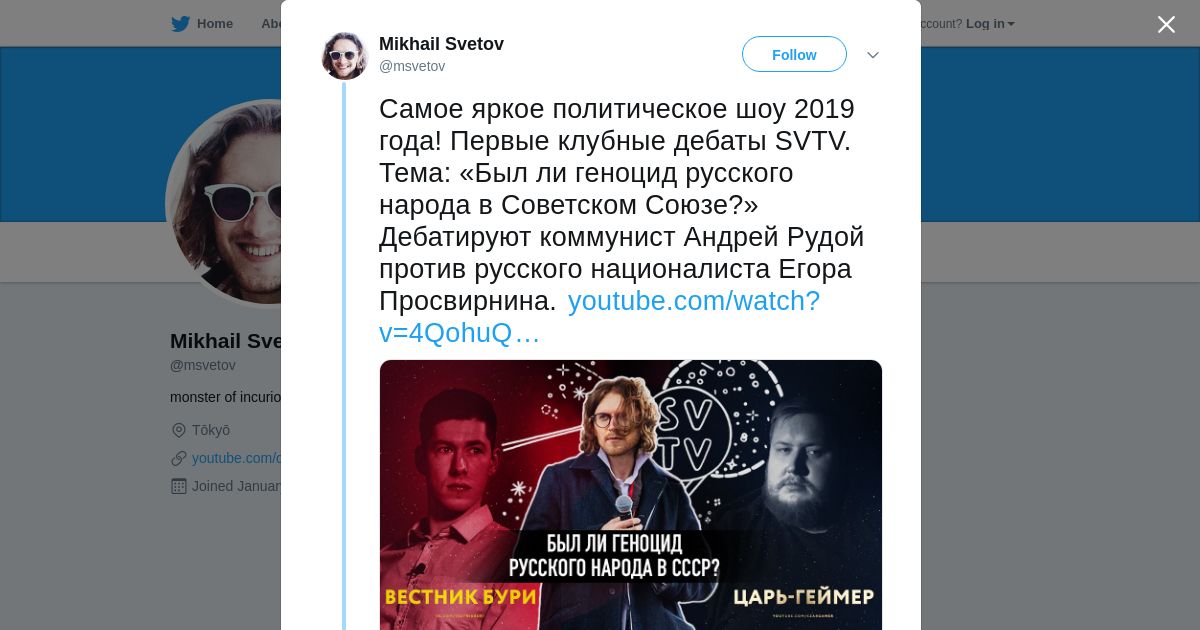This screenshot has height=630, width=1200.
Task: Click the profile name below large photo
Action: [x=226, y=341]
